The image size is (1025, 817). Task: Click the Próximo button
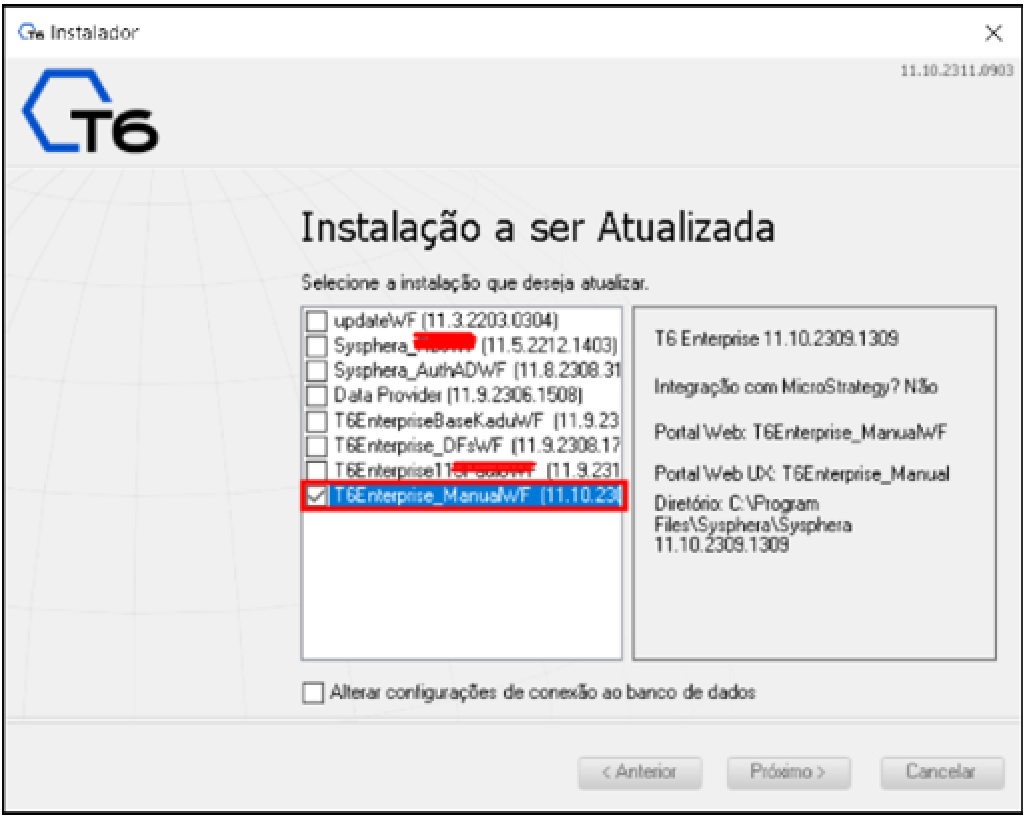788,773
